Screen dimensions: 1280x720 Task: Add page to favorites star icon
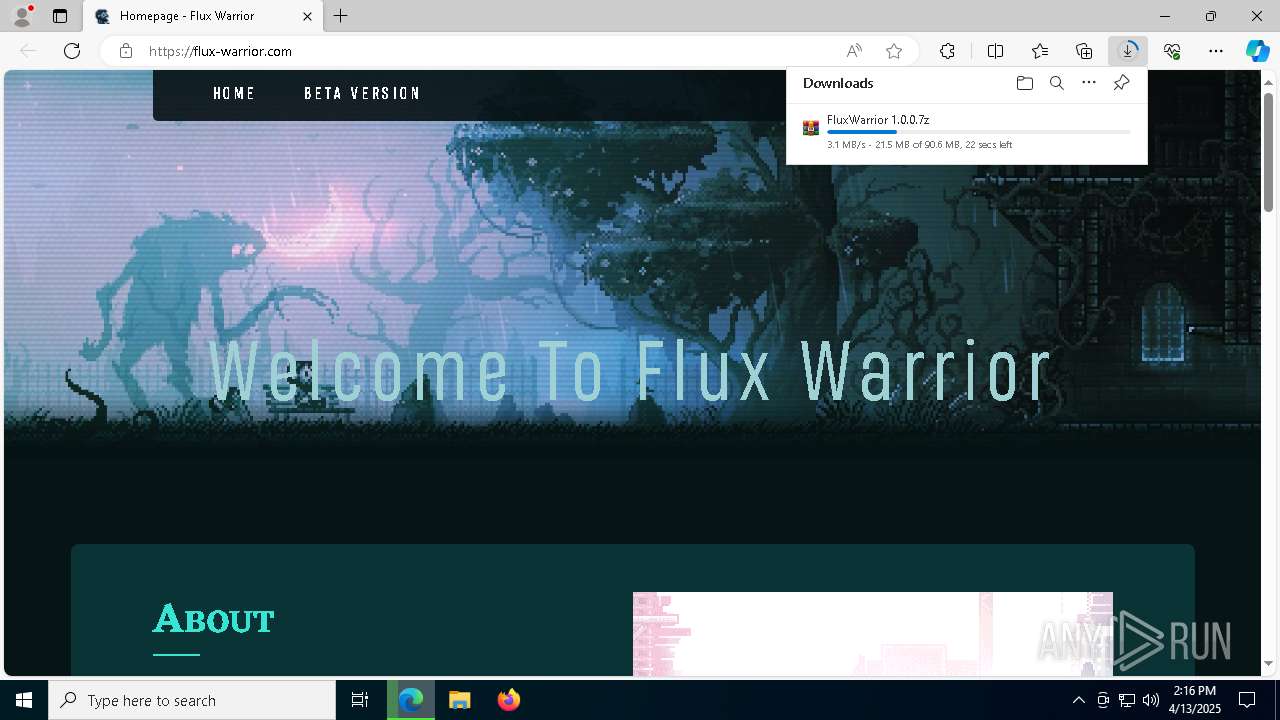tap(894, 51)
